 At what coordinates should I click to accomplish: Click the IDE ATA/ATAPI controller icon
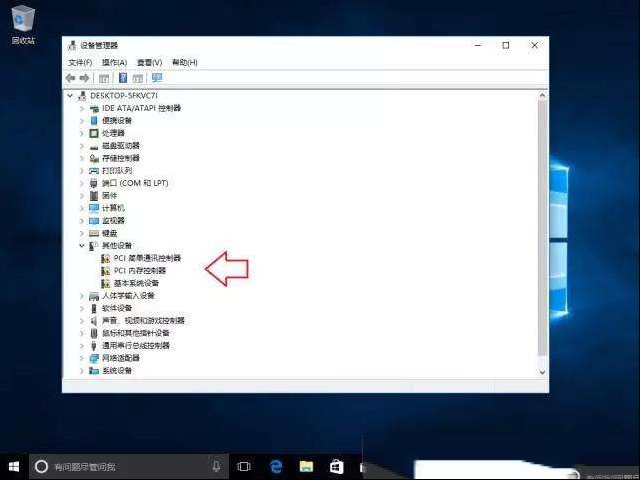[94, 109]
